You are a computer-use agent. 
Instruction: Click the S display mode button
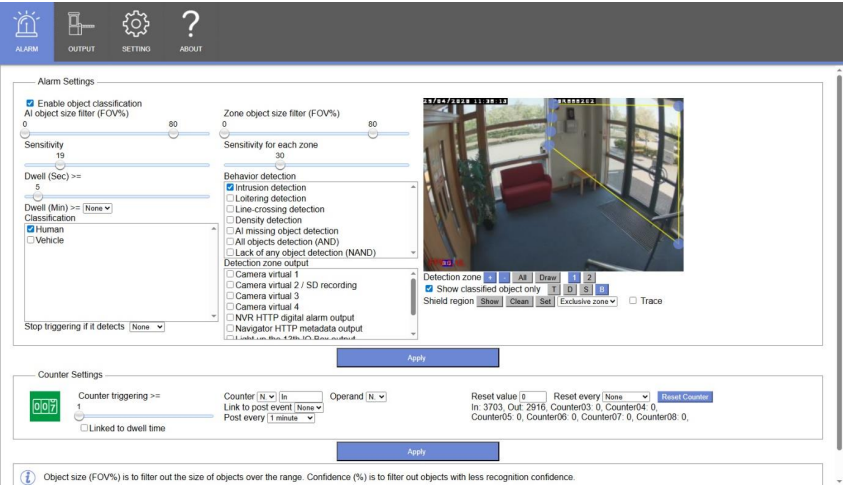pyautogui.click(x=585, y=290)
